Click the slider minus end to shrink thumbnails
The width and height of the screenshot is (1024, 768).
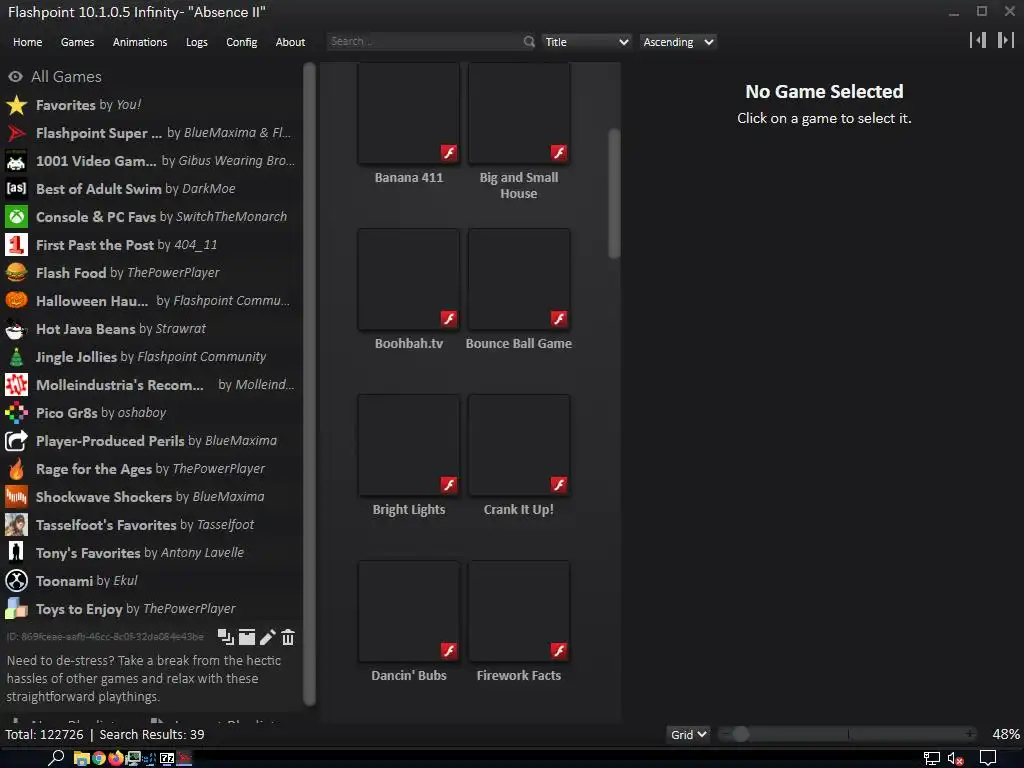[x=724, y=734]
